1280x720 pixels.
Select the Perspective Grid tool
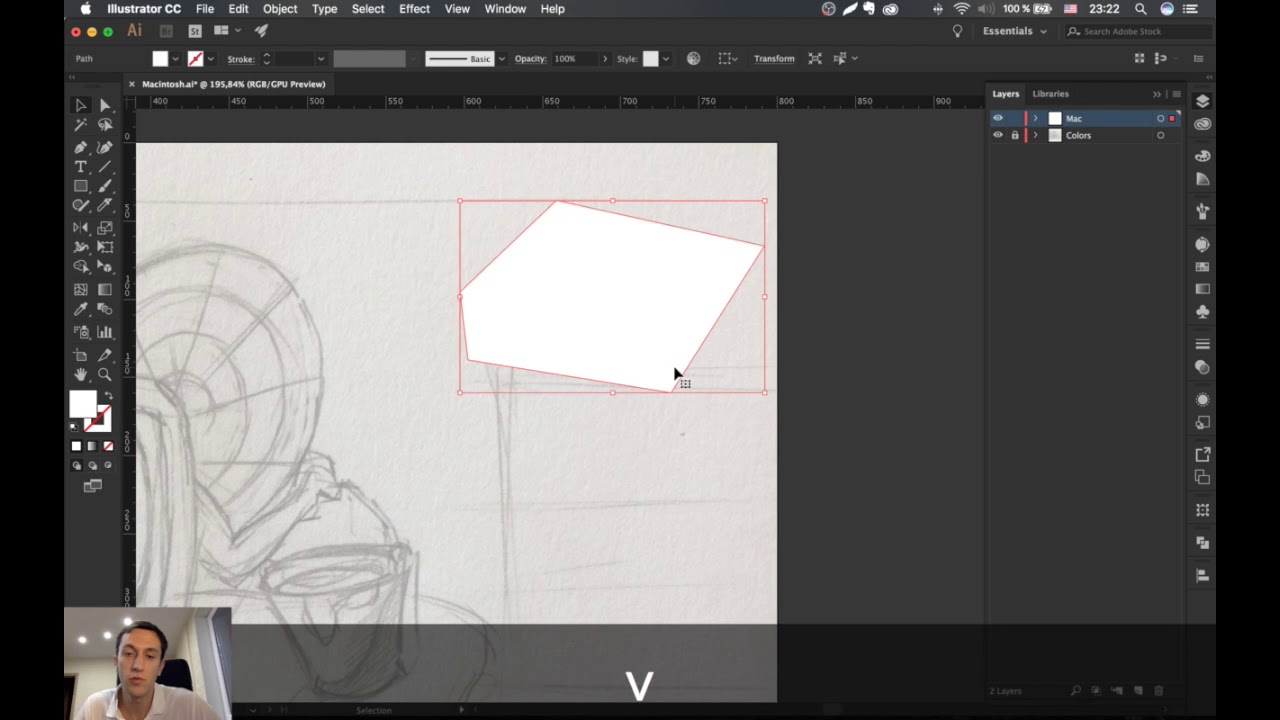pos(105,267)
